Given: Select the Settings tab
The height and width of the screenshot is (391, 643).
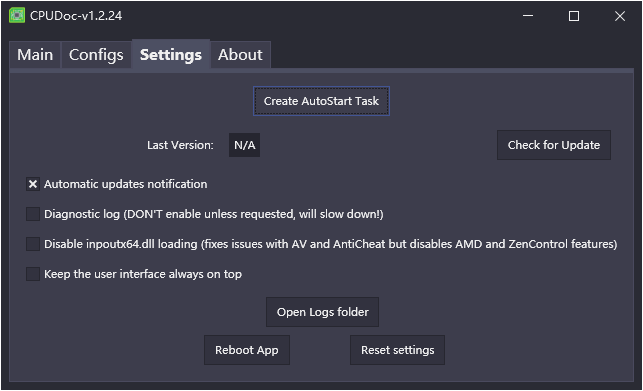Looking at the screenshot, I should 171,54.
